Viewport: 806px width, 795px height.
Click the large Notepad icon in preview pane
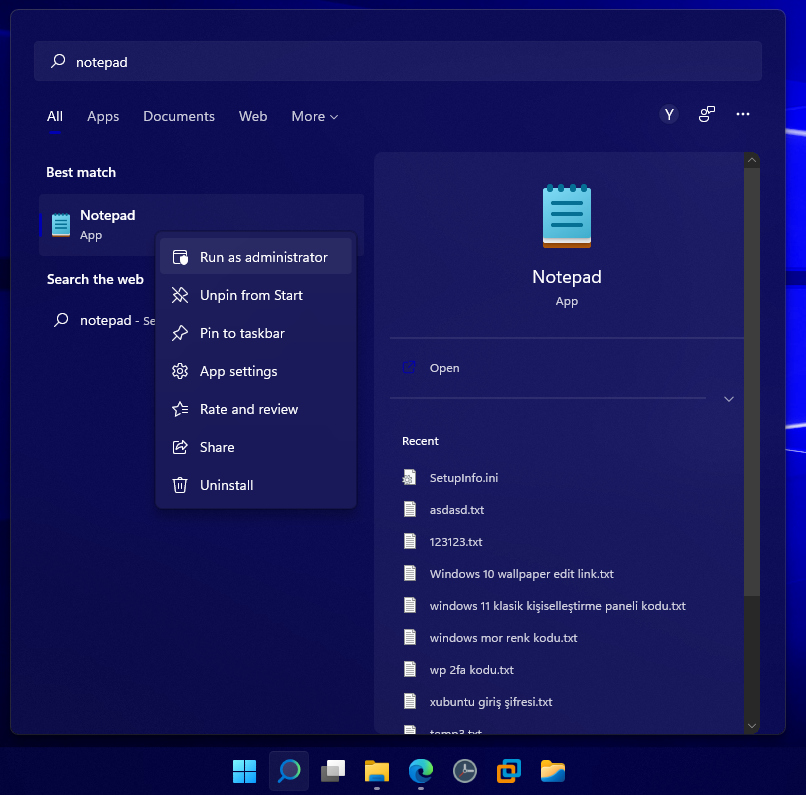(566, 216)
